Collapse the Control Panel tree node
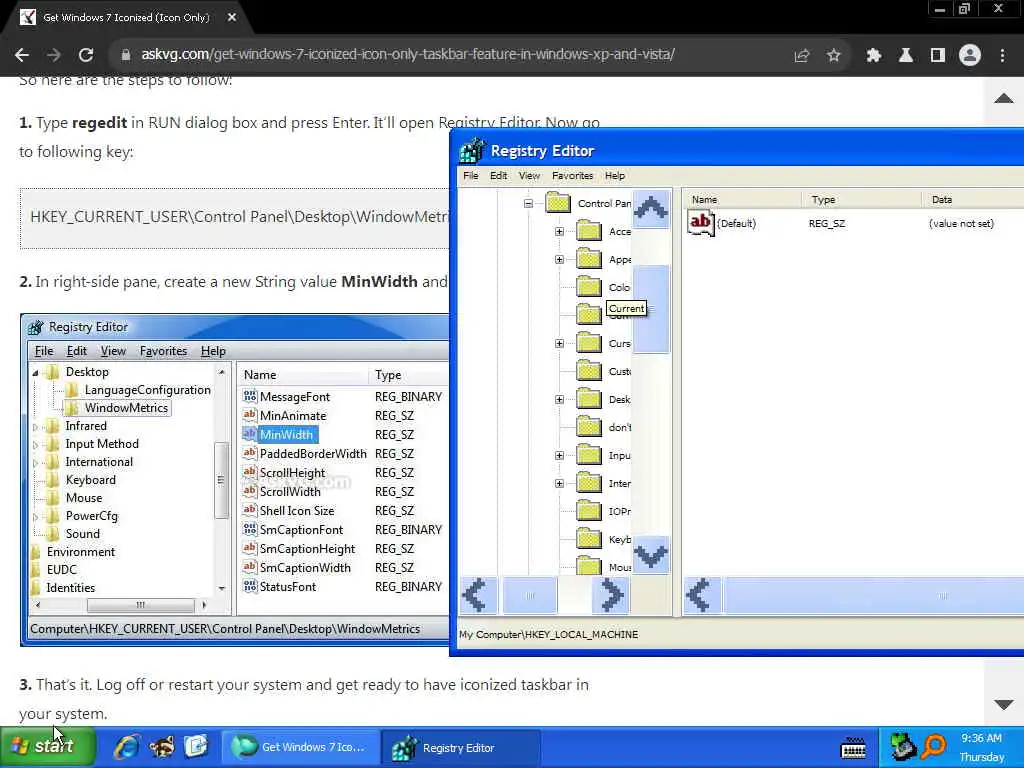This screenshot has width=1024, height=768. tap(528, 204)
